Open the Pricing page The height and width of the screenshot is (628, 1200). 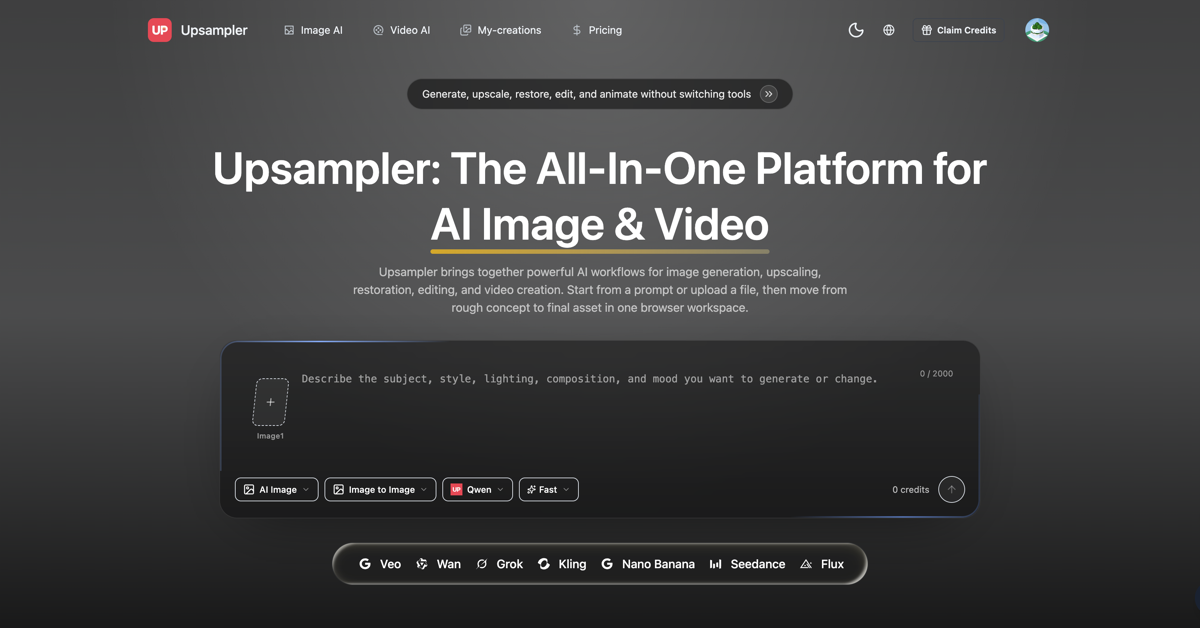597,30
